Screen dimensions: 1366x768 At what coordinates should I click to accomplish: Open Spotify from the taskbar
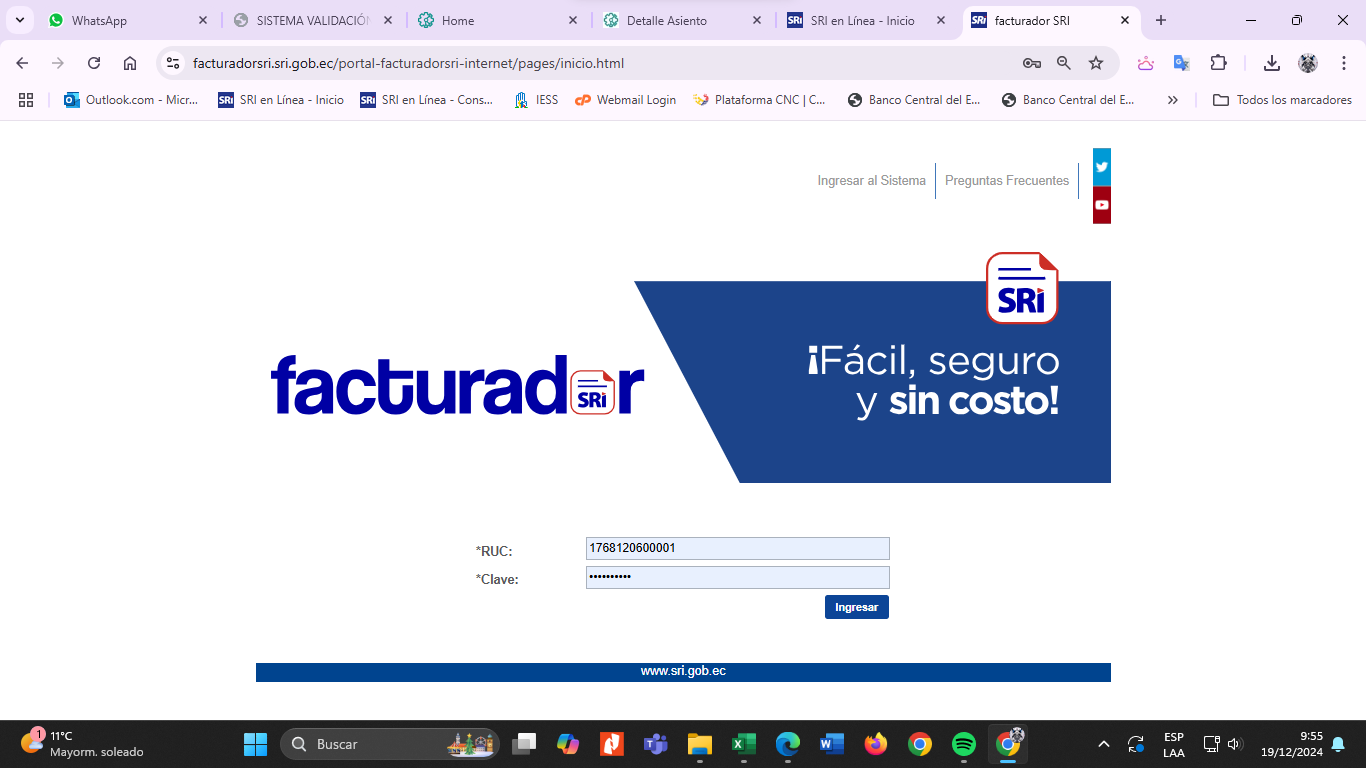963,744
